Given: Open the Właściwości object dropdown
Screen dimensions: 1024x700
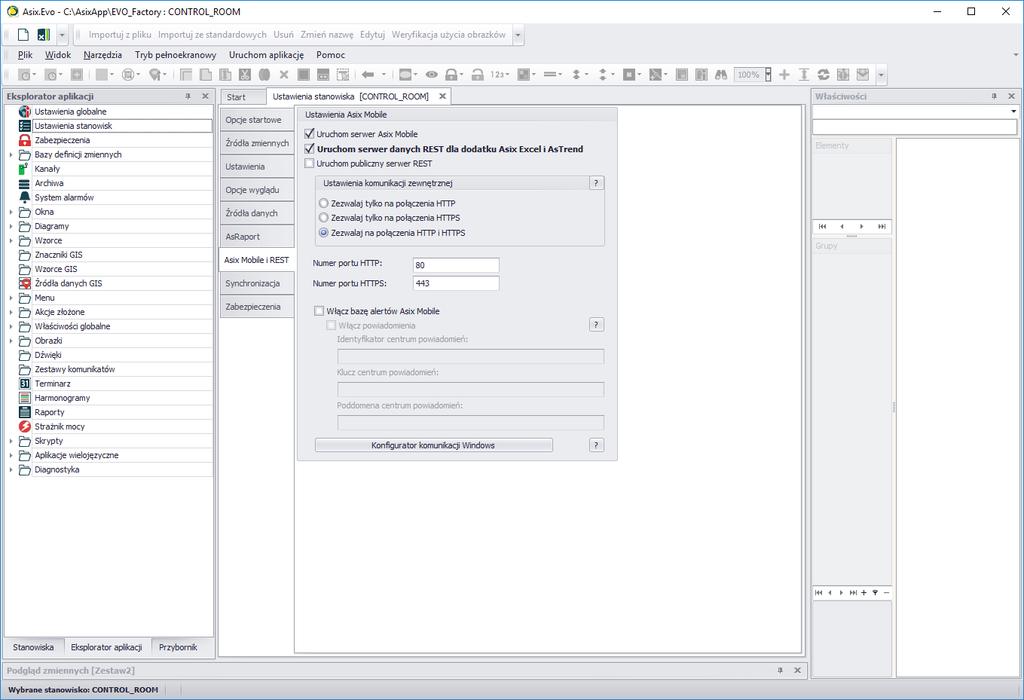Looking at the screenshot, I should pyautogui.click(x=1014, y=112).
